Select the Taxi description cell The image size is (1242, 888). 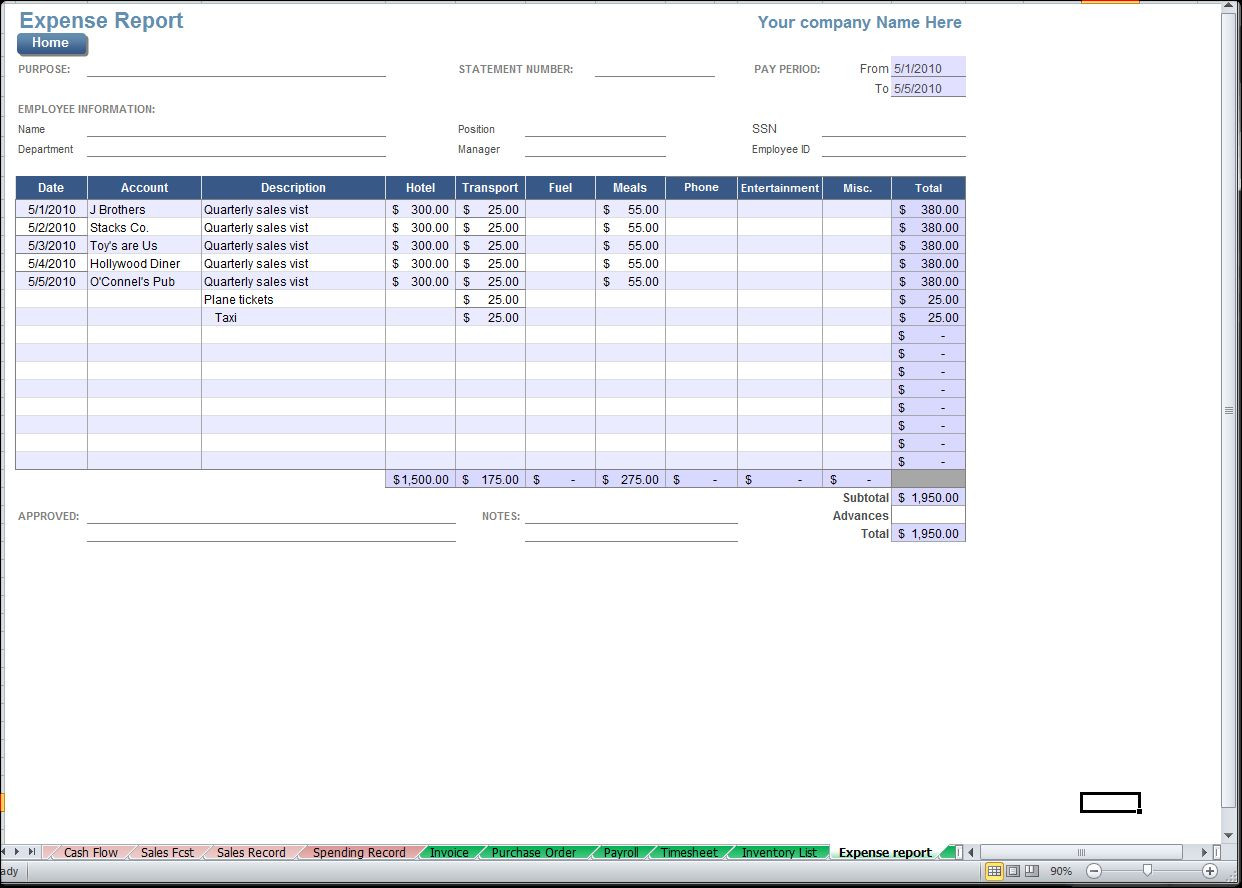point(293,318)
